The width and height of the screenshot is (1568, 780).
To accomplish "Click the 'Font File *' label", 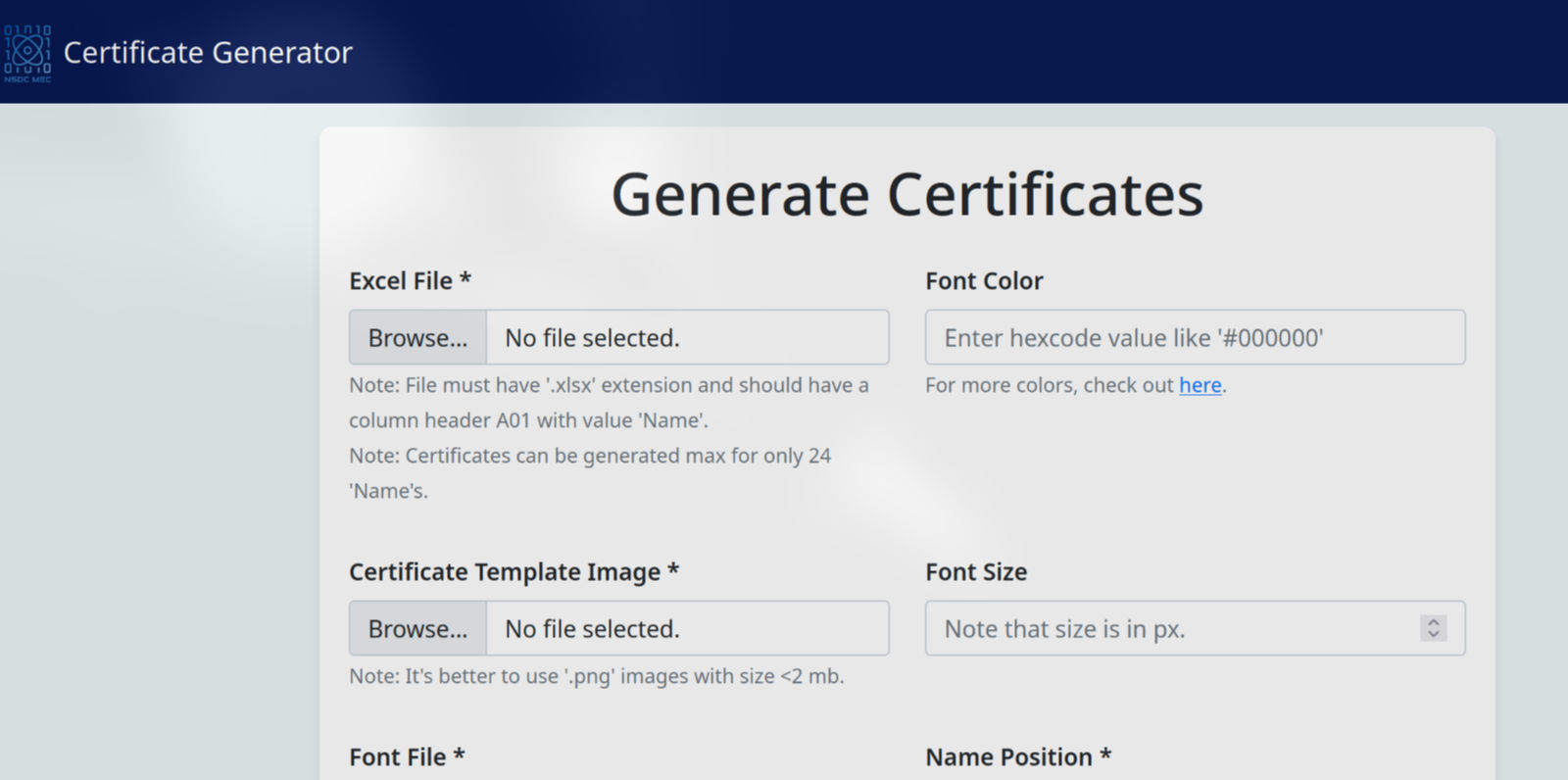I will pyautogui.click(x=408, y=757).
